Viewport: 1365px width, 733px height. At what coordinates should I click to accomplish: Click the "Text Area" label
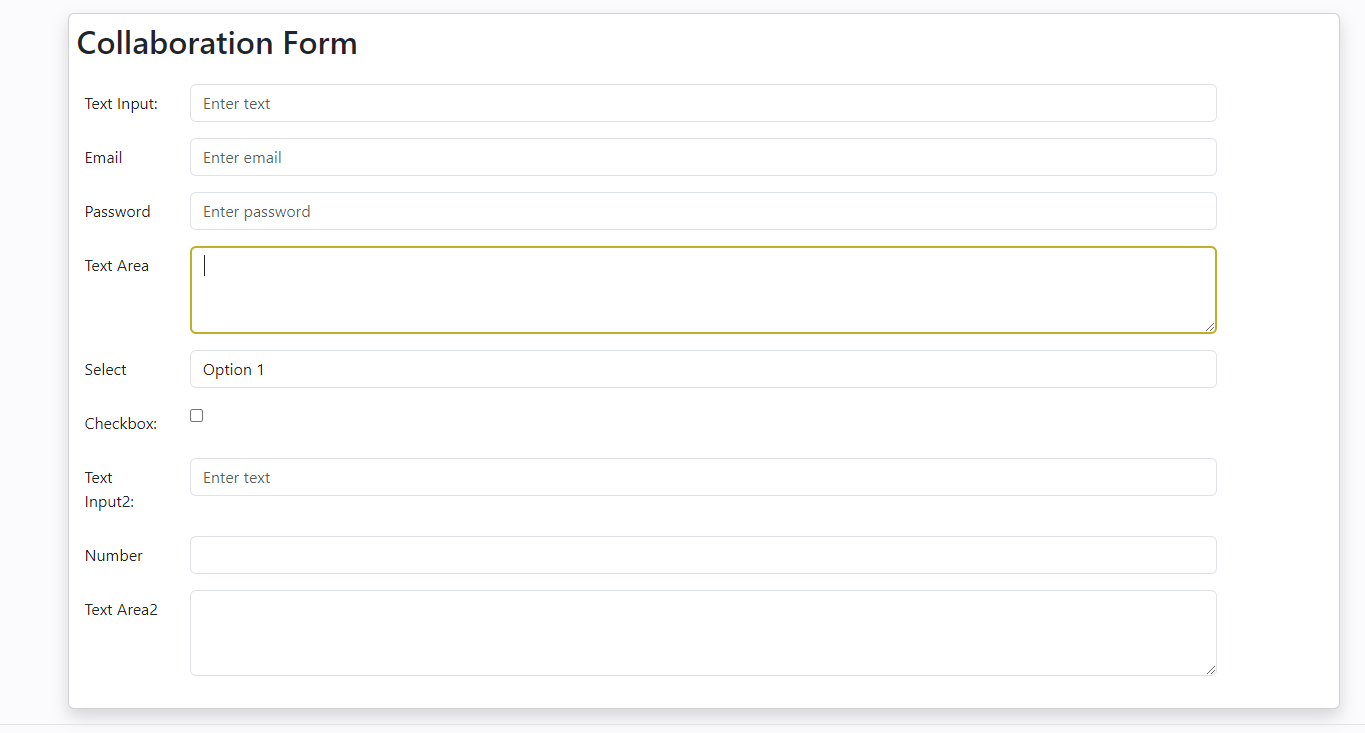[117, 265]
